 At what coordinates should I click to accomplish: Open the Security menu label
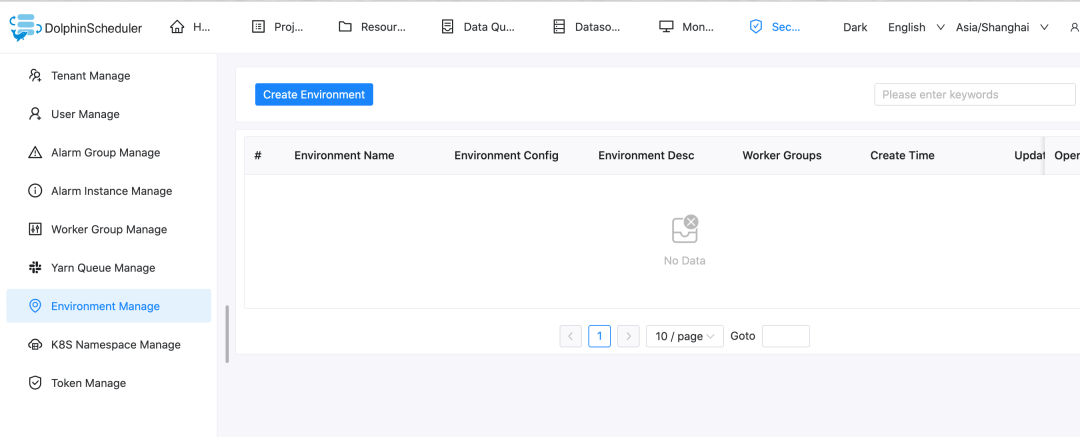click(x=786, y=28)
